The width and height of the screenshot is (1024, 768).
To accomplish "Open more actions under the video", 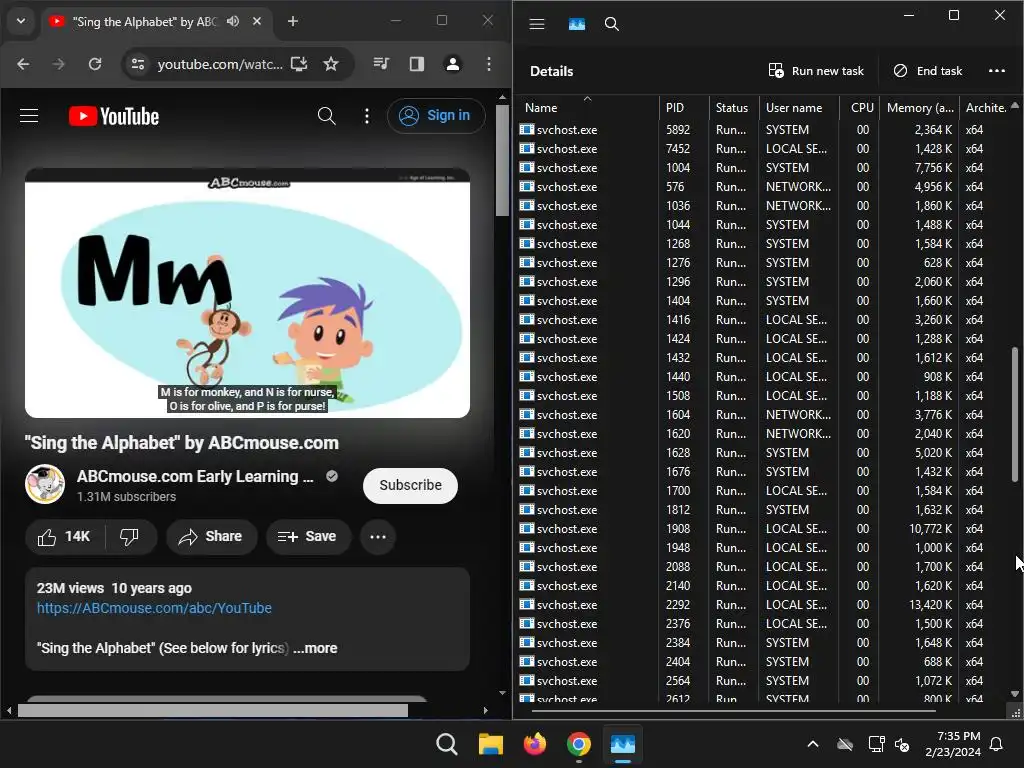I will click(378, 537).
